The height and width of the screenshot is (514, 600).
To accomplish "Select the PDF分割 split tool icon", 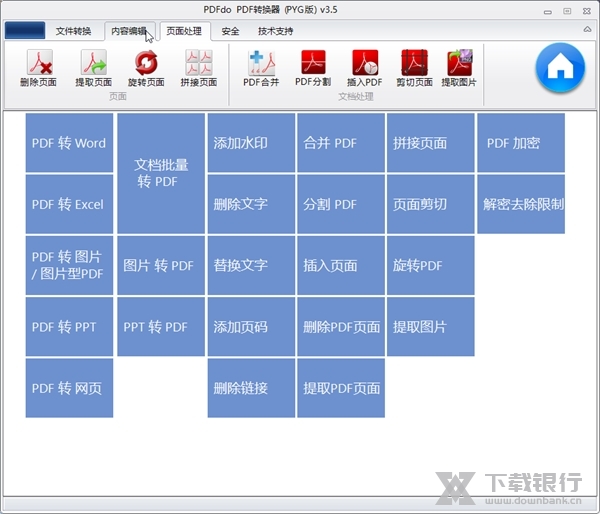I will pyautogui.click(x=313, y=68).
